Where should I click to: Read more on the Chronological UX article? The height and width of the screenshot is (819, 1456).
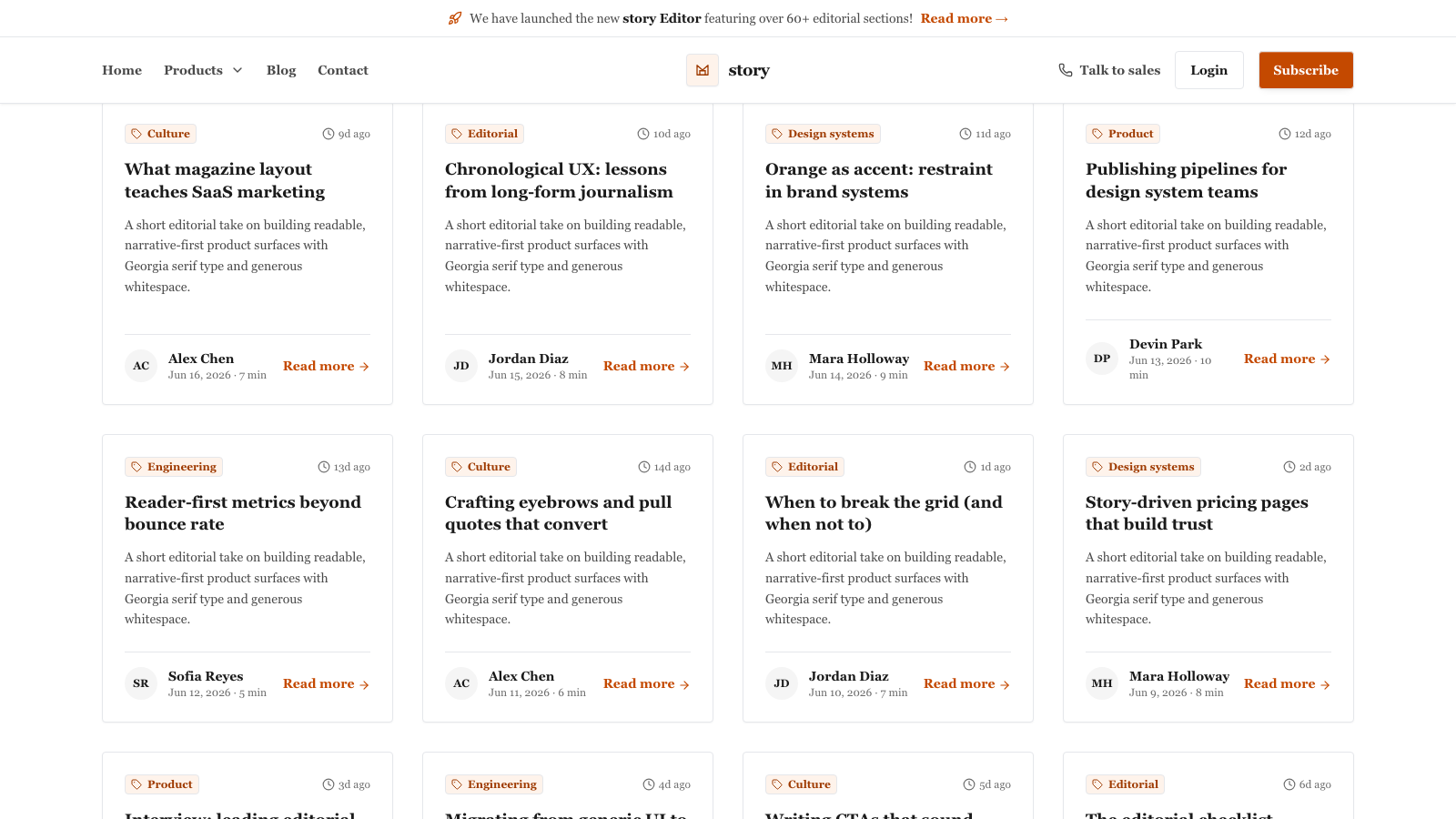[x=647, y=366]
